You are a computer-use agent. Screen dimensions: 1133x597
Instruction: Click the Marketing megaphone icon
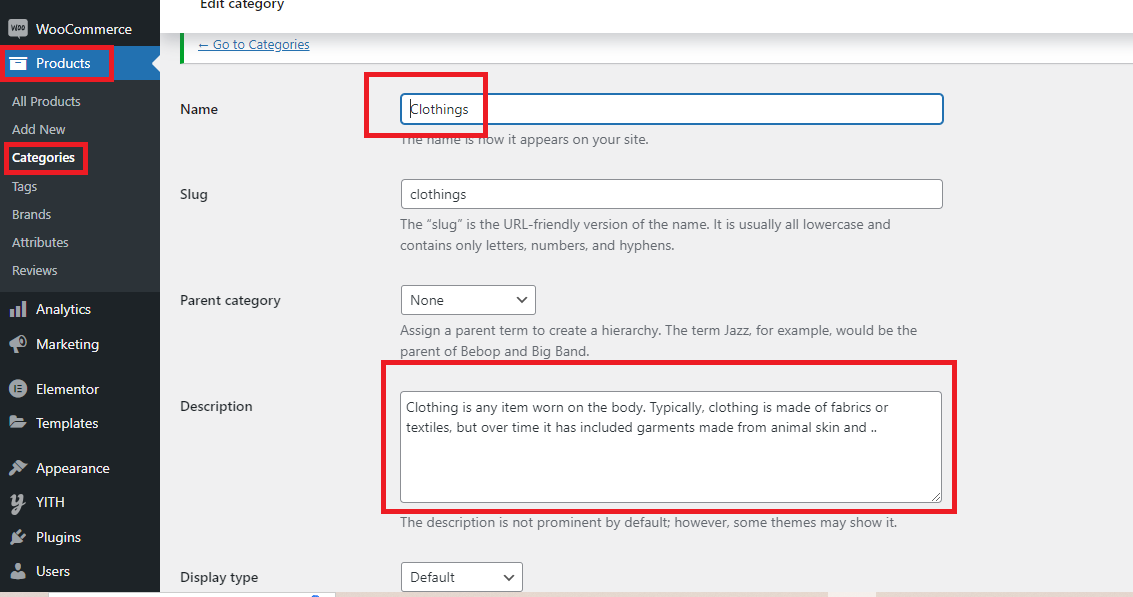pos(18,344)
